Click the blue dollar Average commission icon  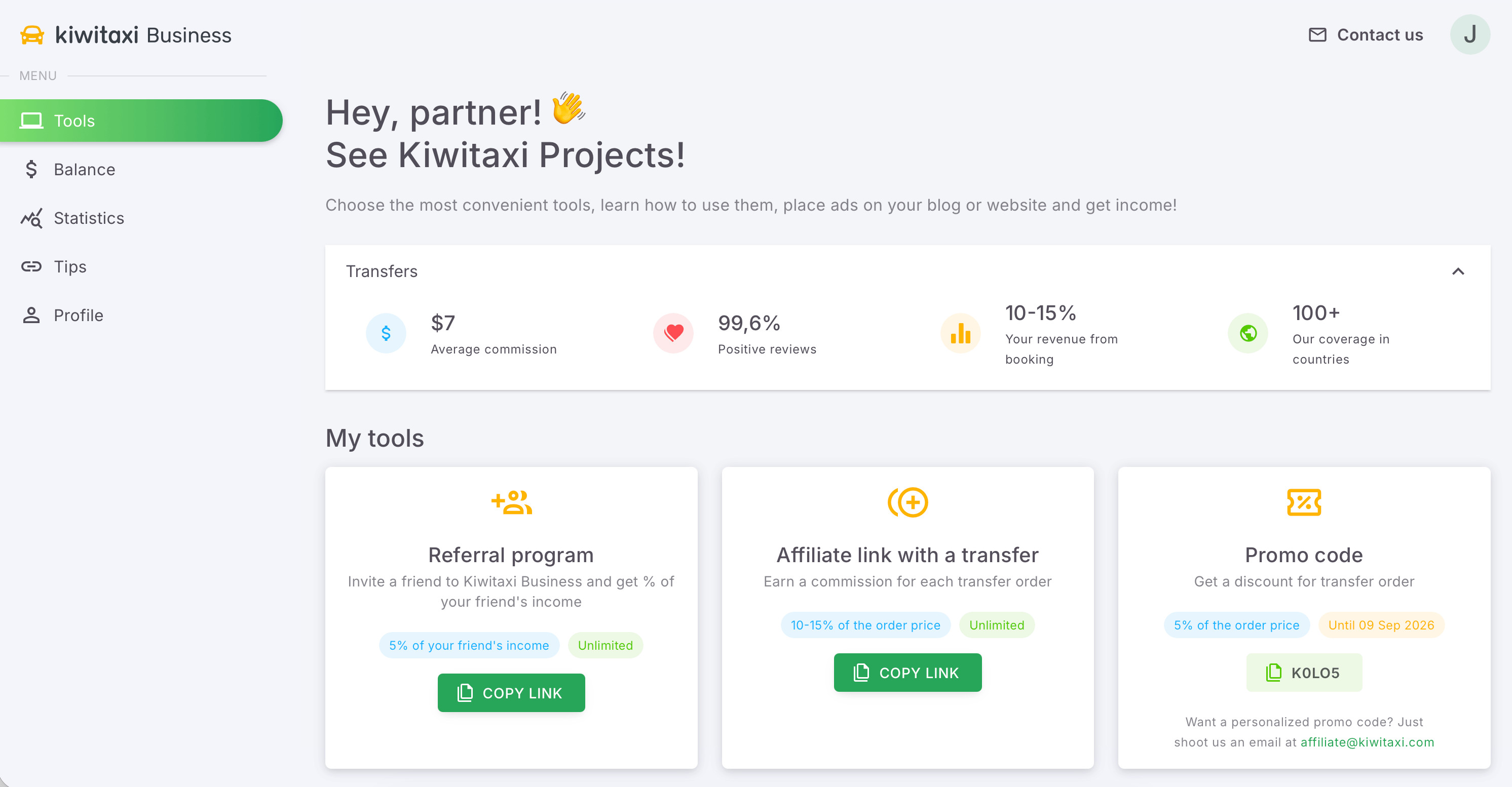[386, 333]
